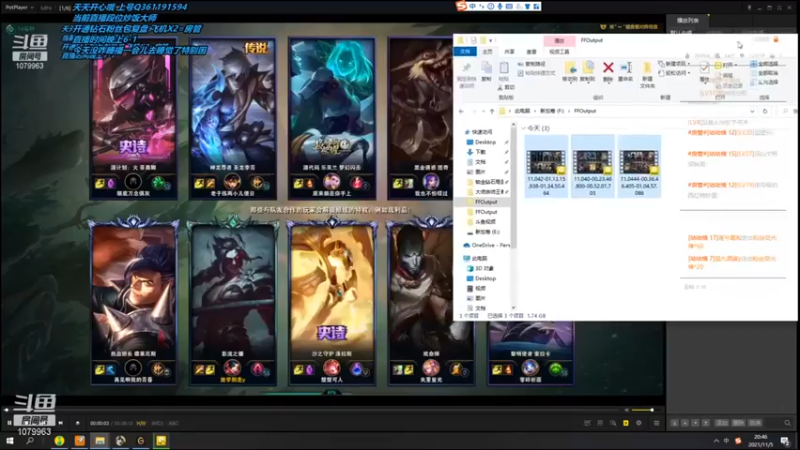Open the quick access toolbar dropdown arrow

[491, 40]
